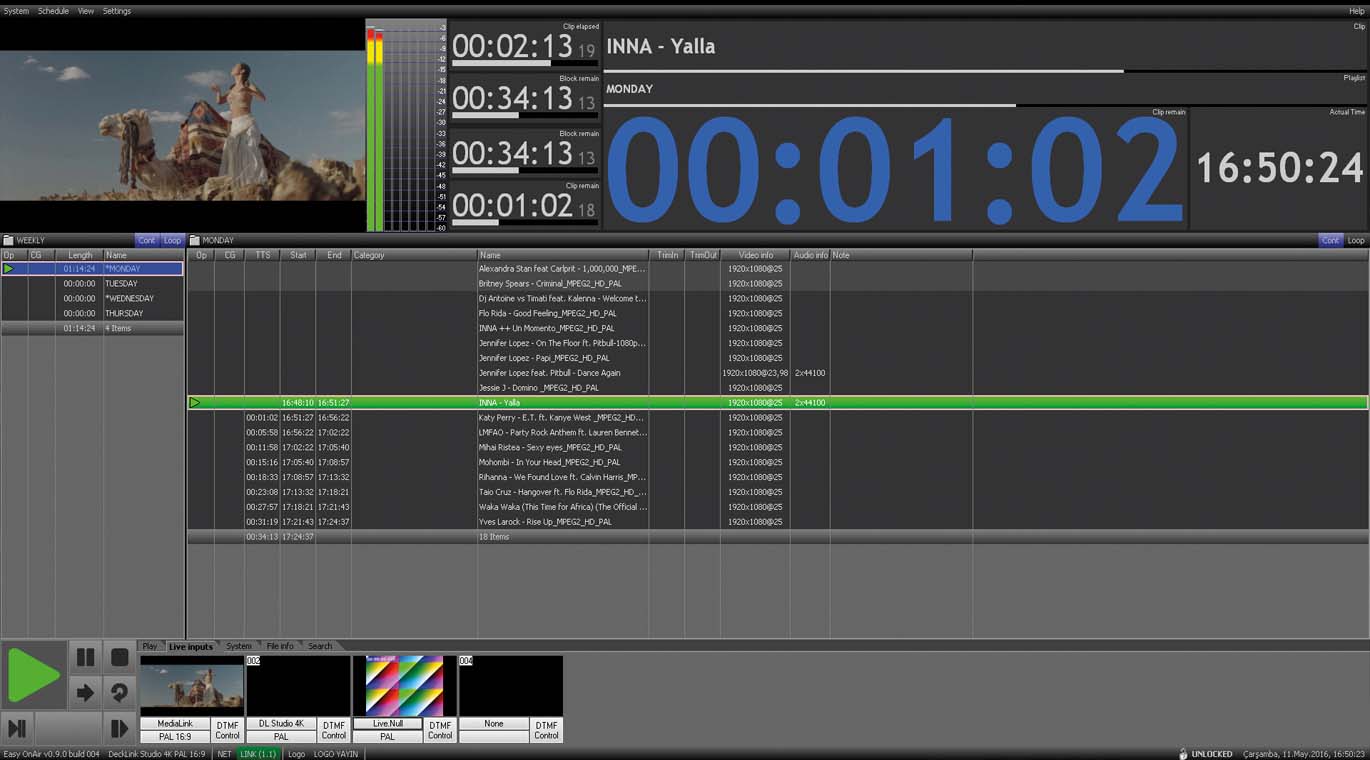The image size is (1370, 760).
Task: Click the progress bar under Clip elapsed timer
Action: [525, 64]
